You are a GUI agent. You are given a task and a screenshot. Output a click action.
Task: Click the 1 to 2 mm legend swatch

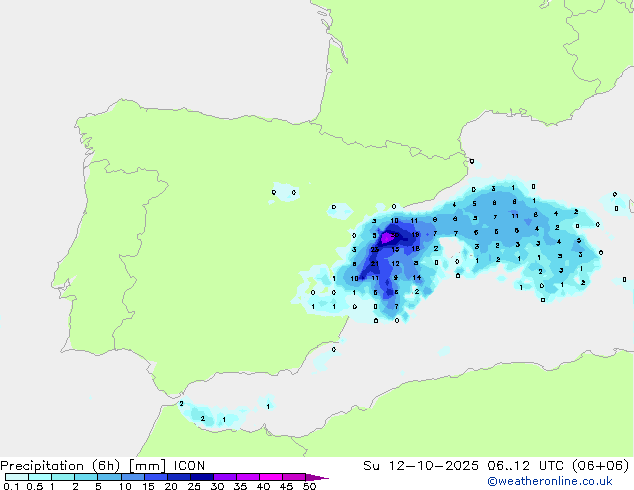[63, 477]
